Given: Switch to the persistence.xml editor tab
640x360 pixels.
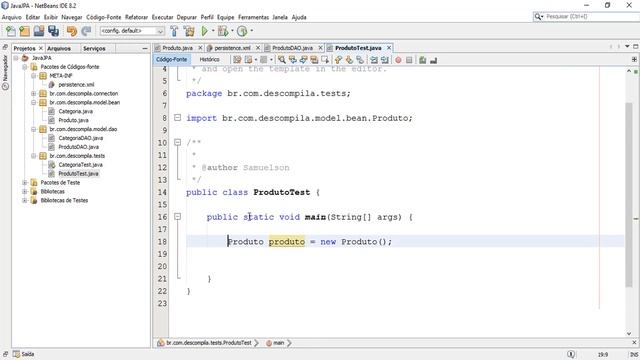Looking at the screenshot, I should point(232,48).
